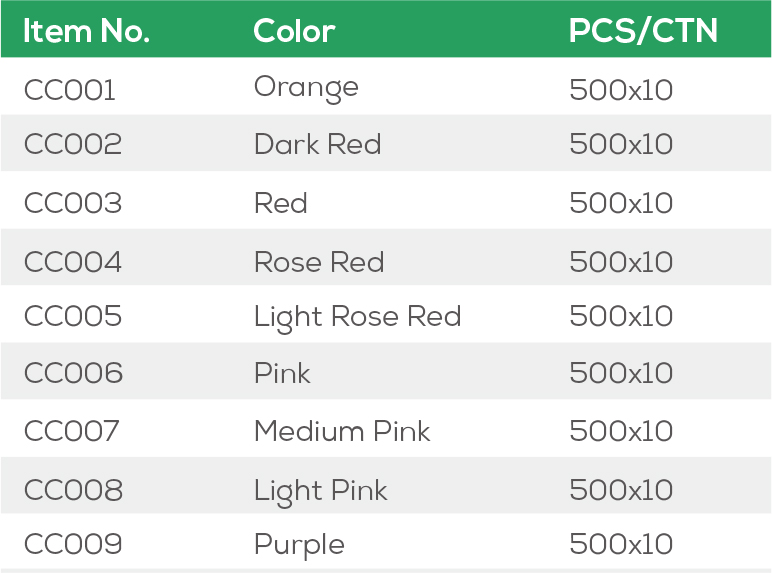Screen dimensions: 772x573
Task: Select the Rose Red color cell
Action: click(x=319, y=262)
